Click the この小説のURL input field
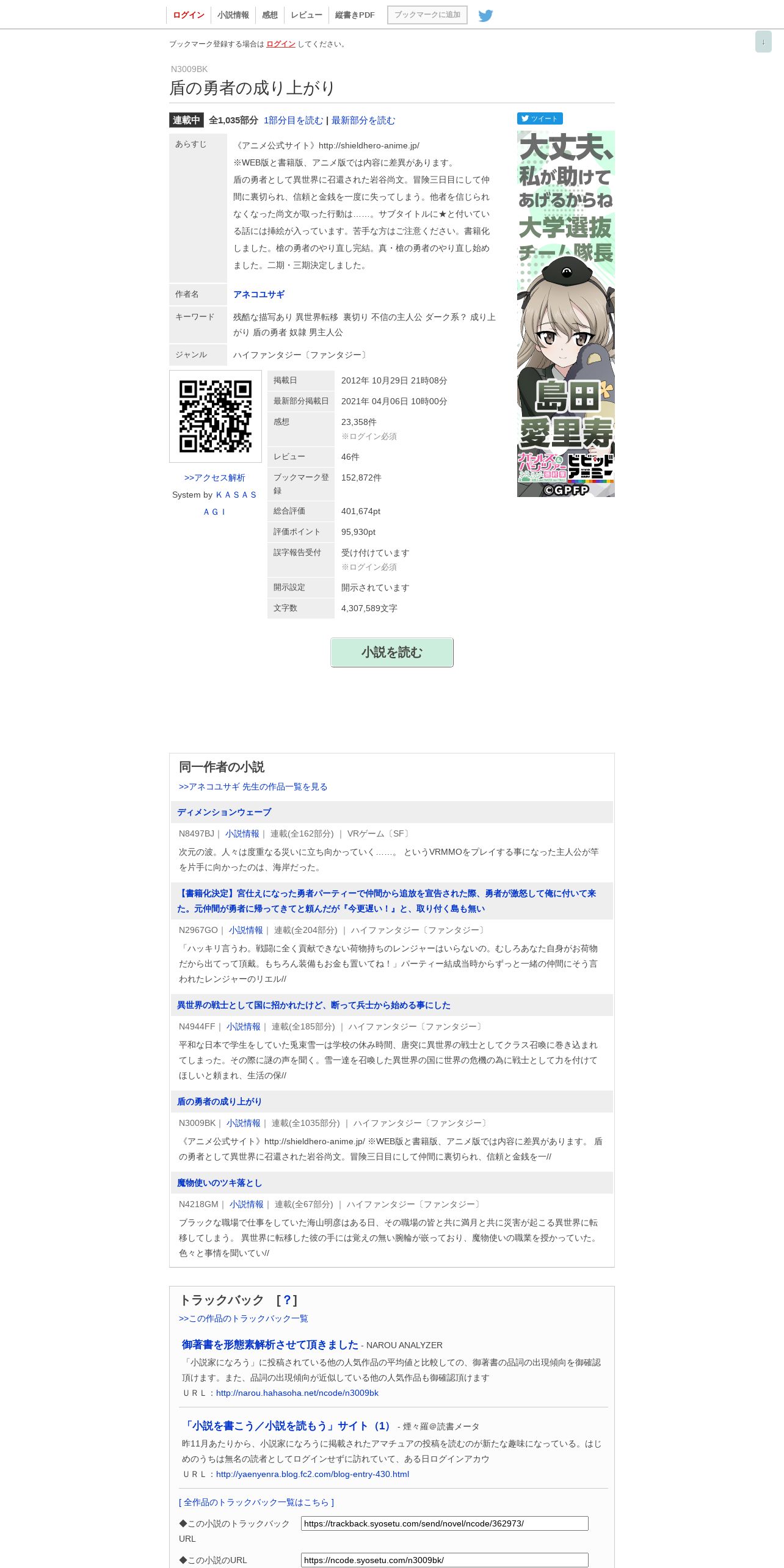The image size is (784, 1568). (445, 1560)
